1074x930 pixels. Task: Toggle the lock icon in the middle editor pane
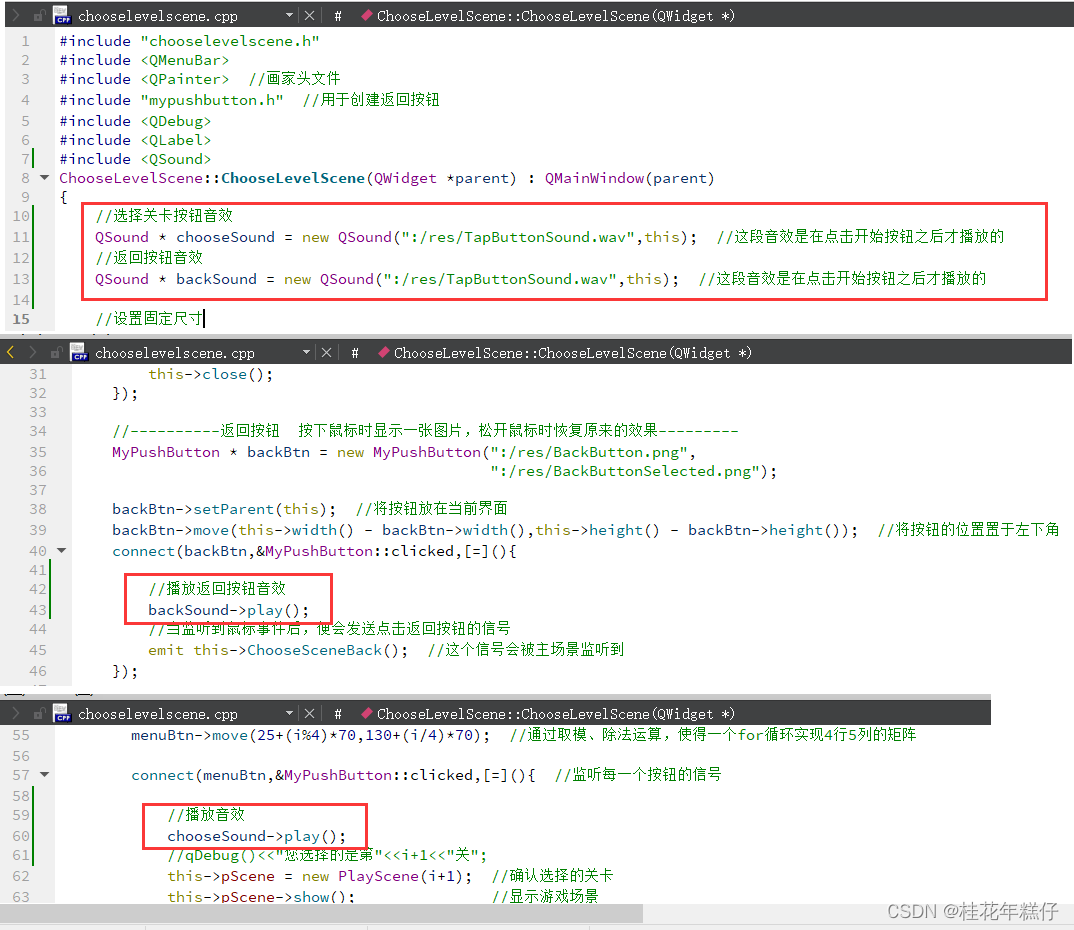[56, 353]
